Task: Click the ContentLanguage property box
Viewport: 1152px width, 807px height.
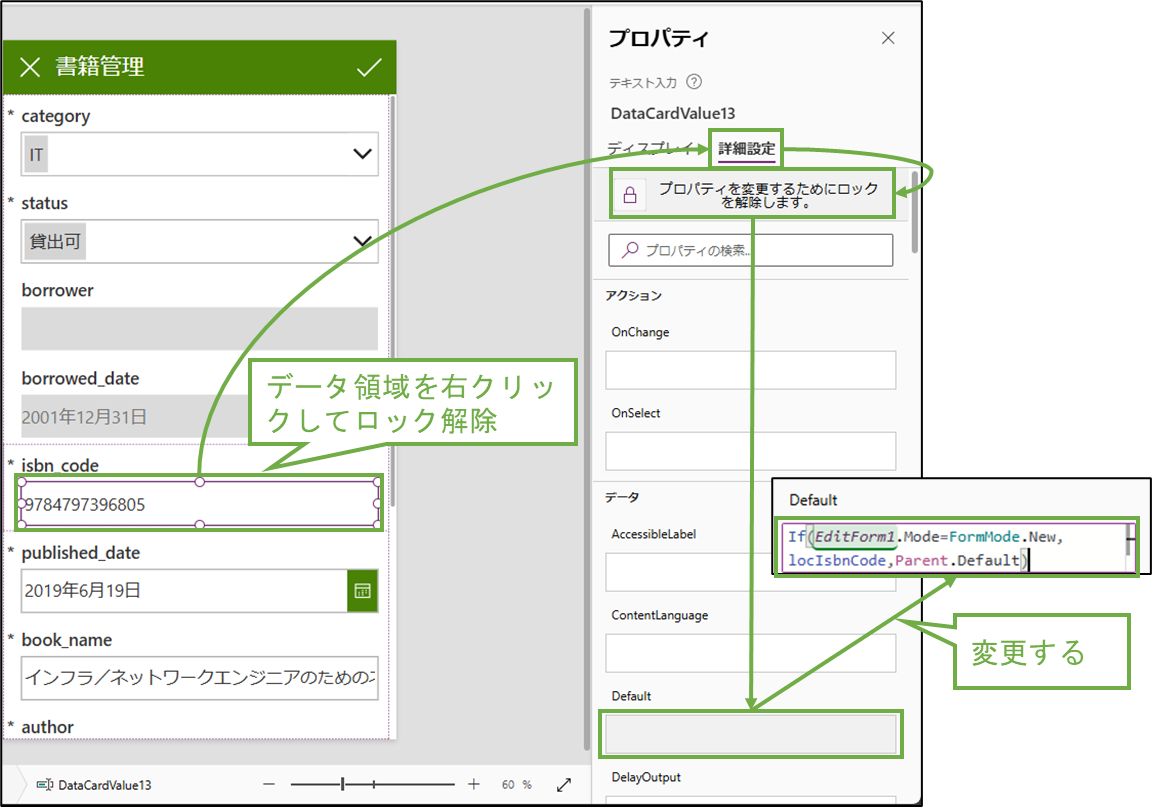Action: tap(751, 653)
